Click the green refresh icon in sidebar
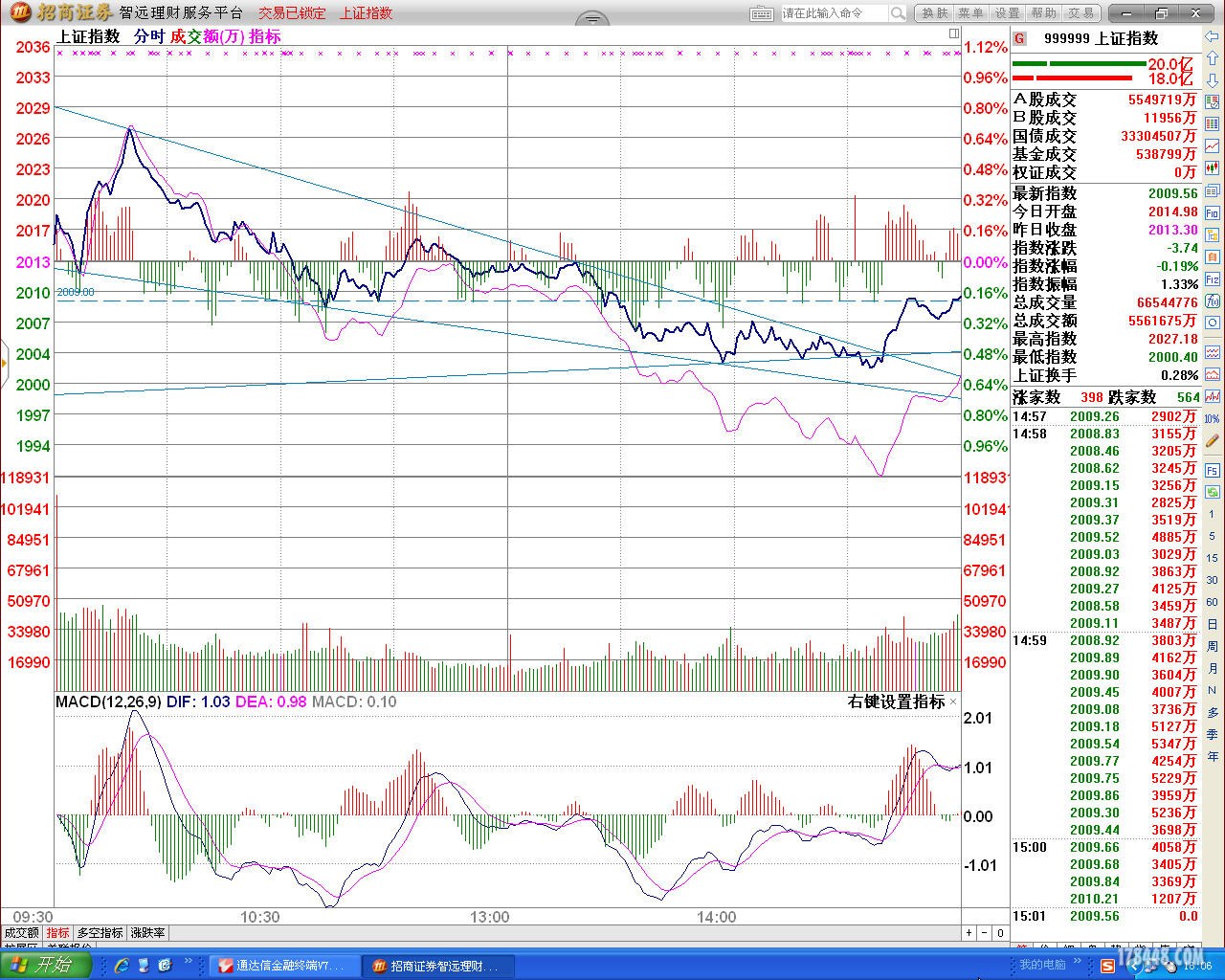The height and width of the screenshot is (980, 1225). pyautogui.click(x=1213, y=492)
